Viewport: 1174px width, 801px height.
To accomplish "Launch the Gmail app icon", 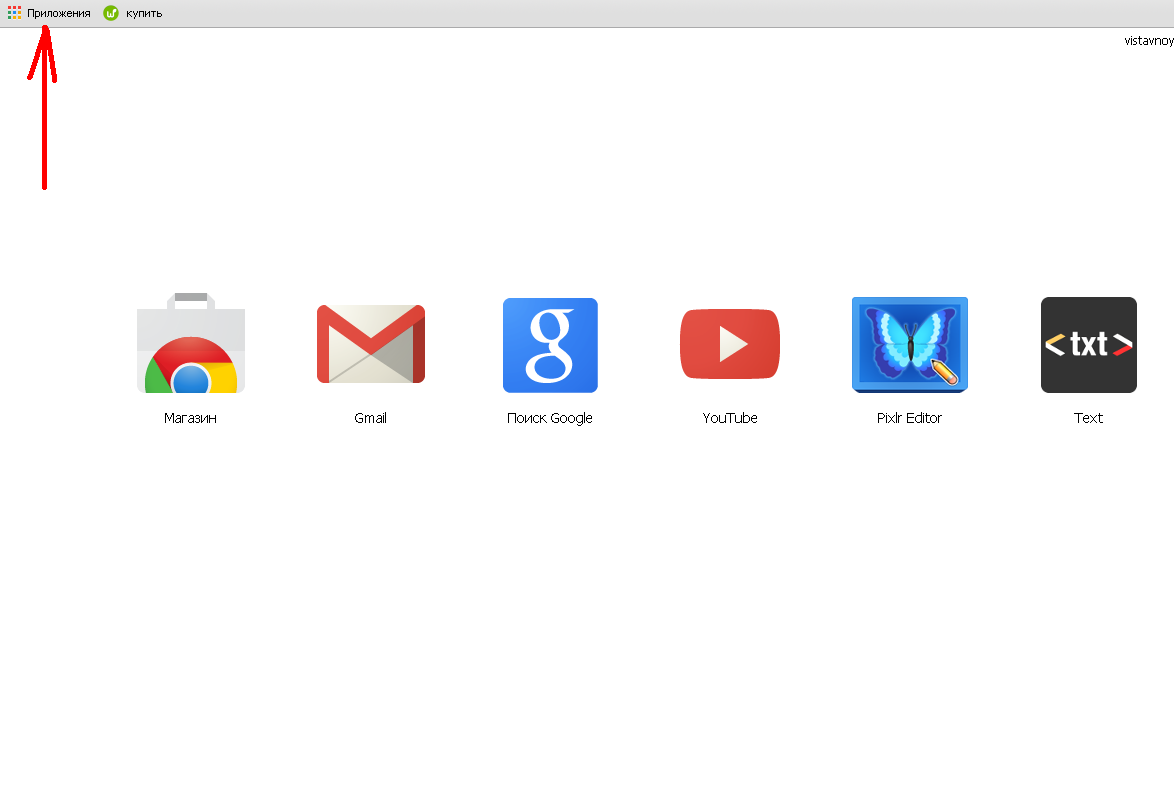I will (x=371, y=344).
